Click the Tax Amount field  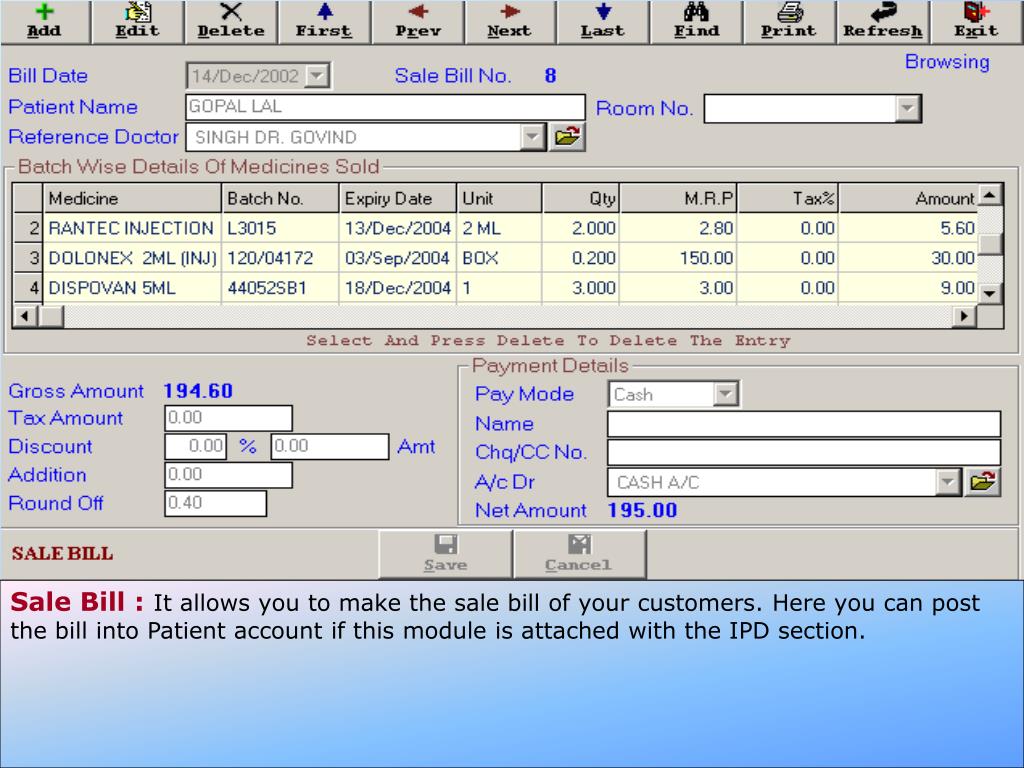(229, 418)
